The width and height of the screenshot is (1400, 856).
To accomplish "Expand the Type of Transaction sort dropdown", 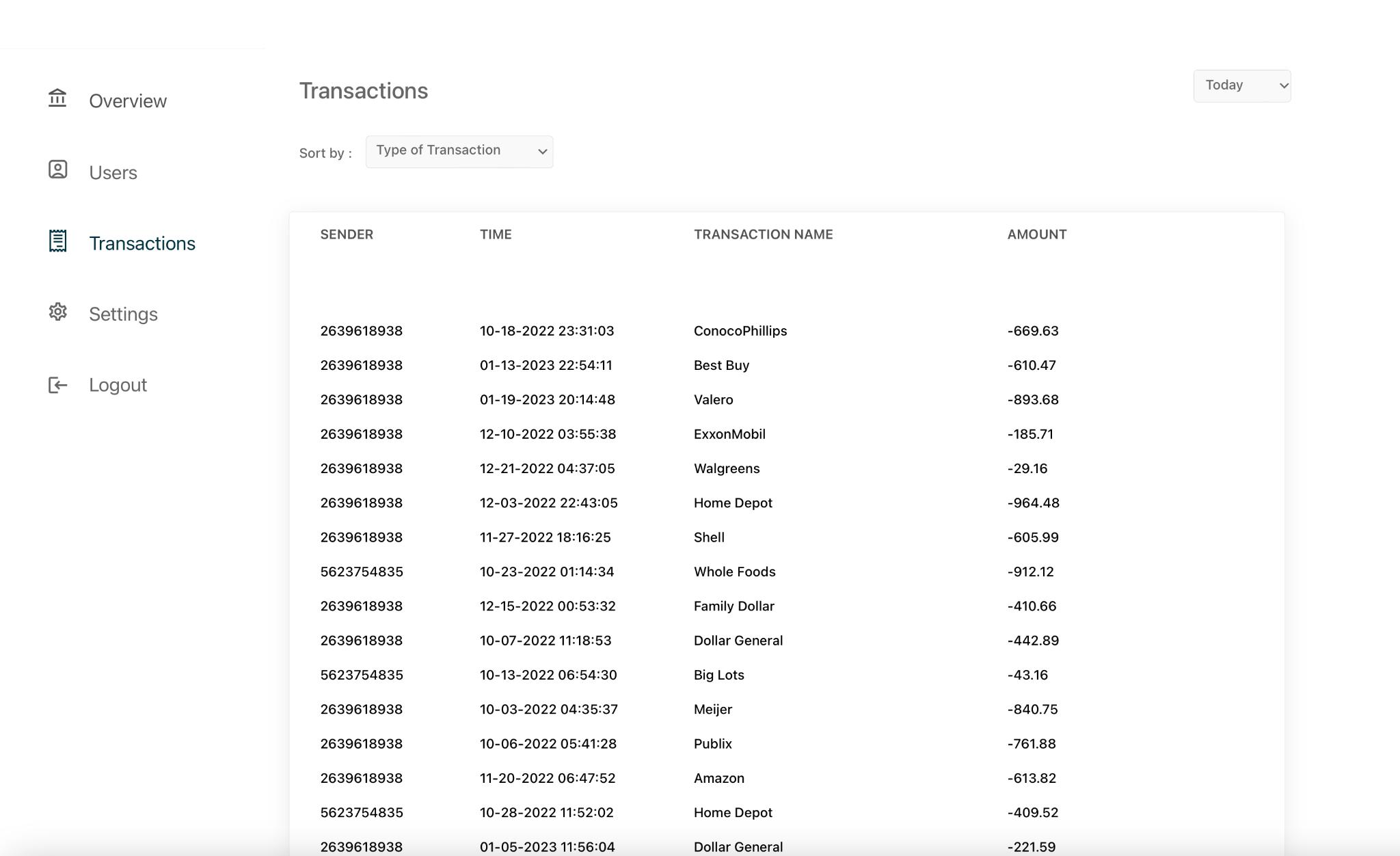I will click(459, 152).
